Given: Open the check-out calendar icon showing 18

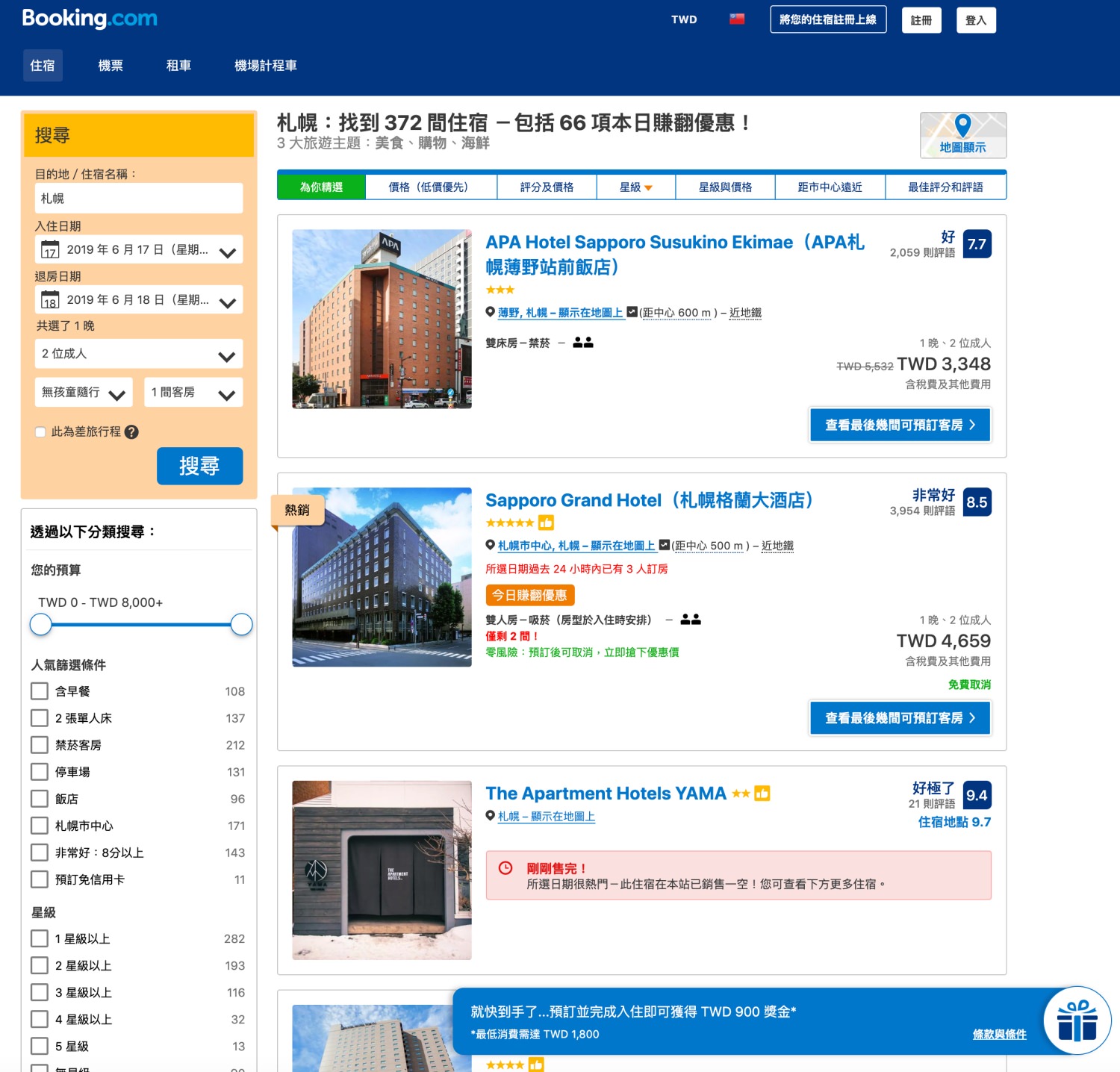Looking at the screenshot, I should point(50,300).
